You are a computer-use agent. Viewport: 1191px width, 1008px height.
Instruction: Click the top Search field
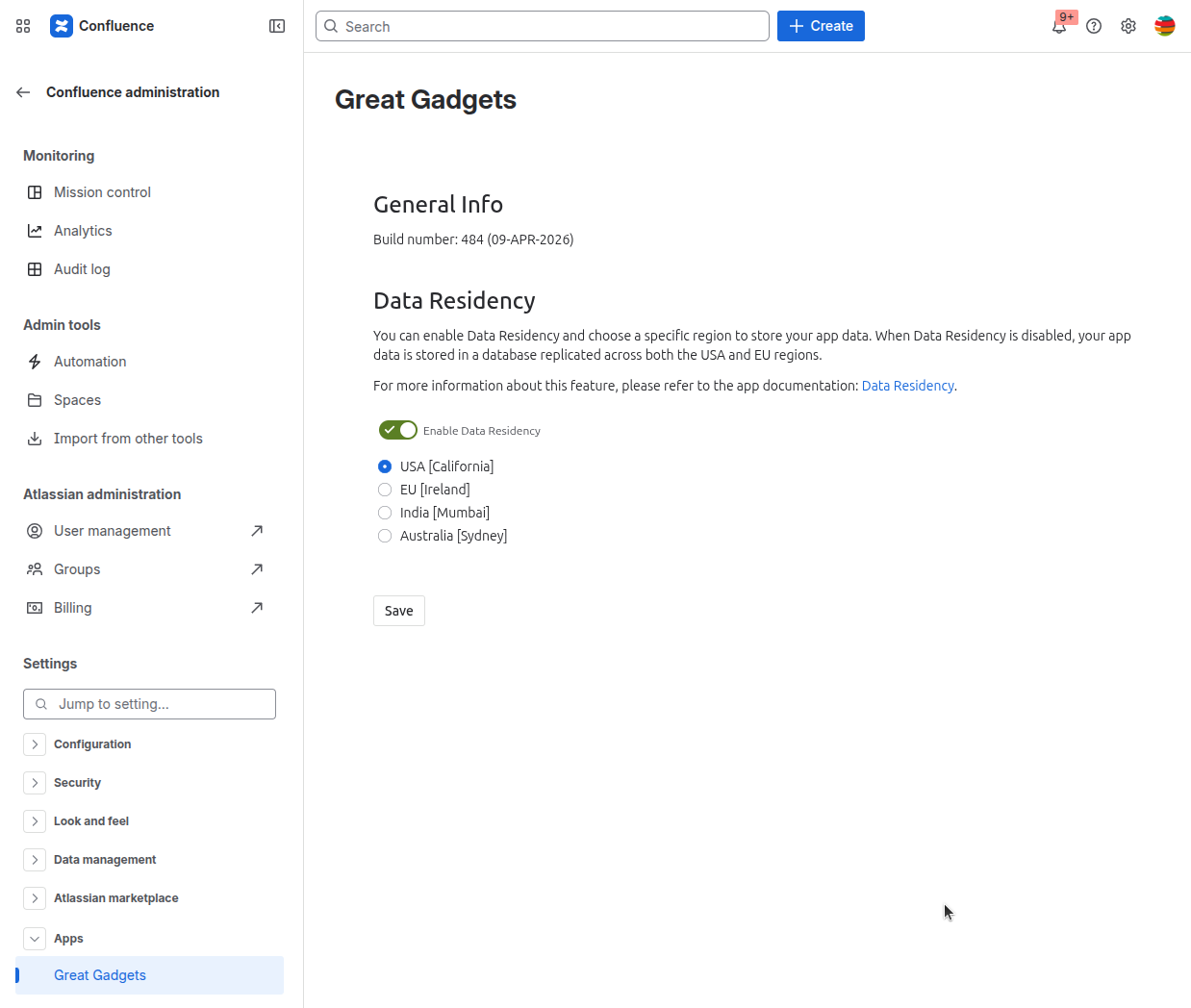click(x=543, y=26)
